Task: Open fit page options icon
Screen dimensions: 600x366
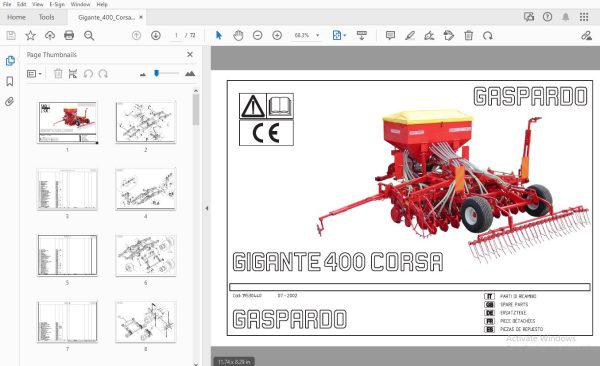Action: (339, 36)
